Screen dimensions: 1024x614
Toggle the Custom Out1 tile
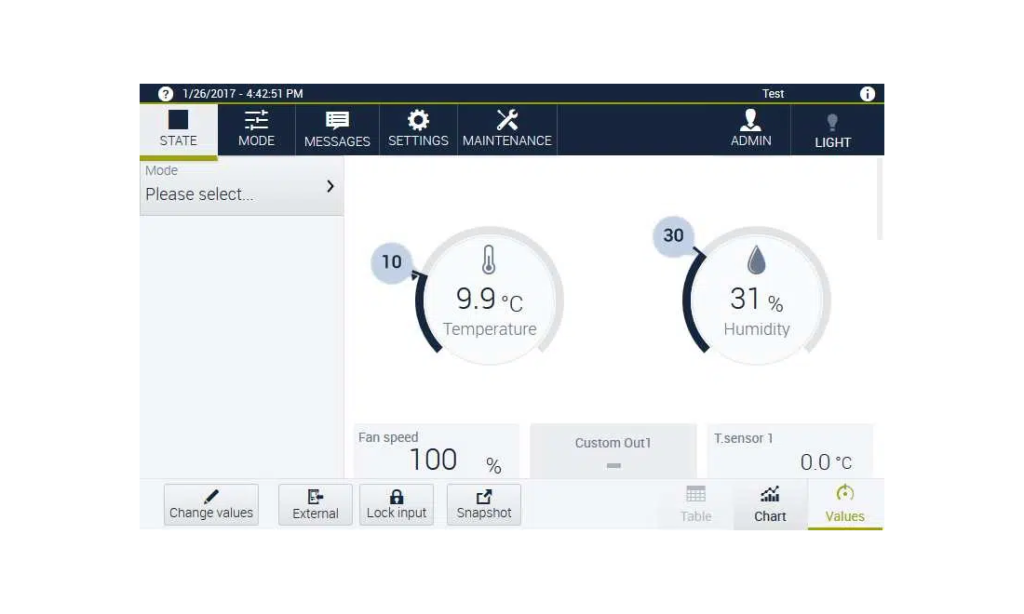(613, 451)
